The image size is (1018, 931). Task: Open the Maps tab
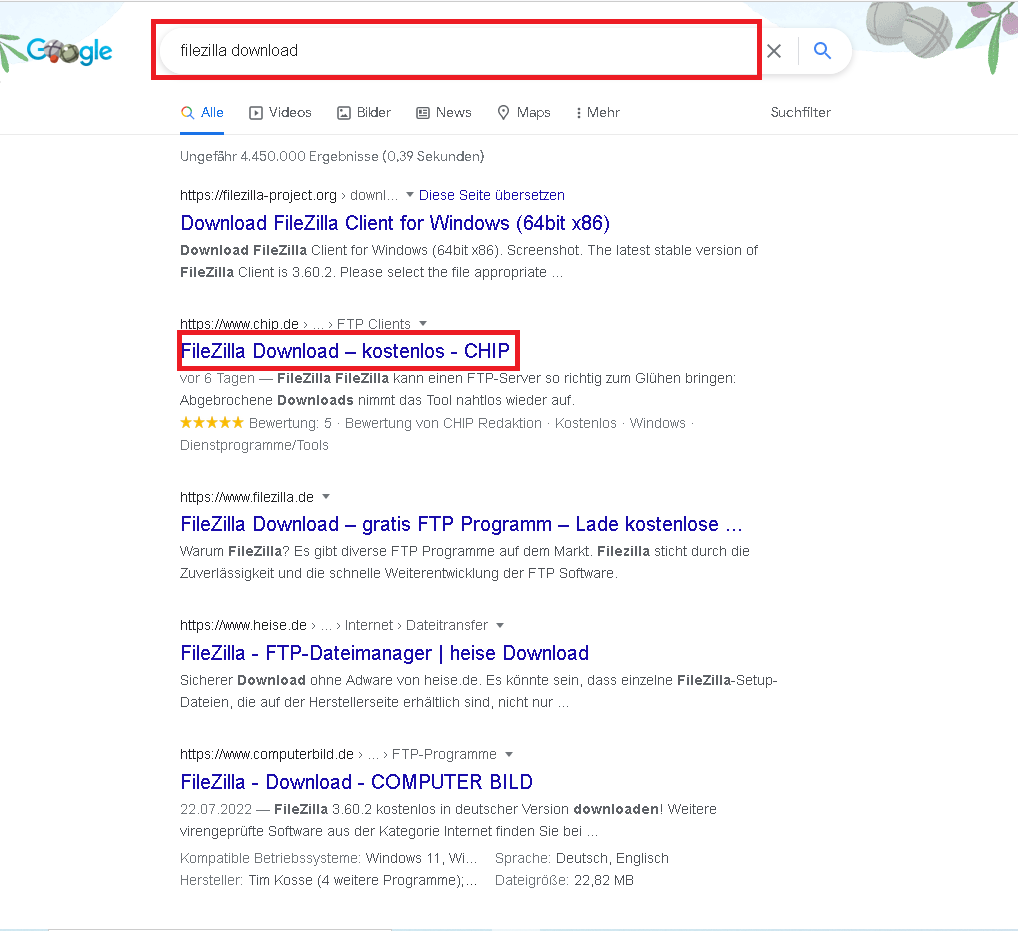[x=523, y=113]
